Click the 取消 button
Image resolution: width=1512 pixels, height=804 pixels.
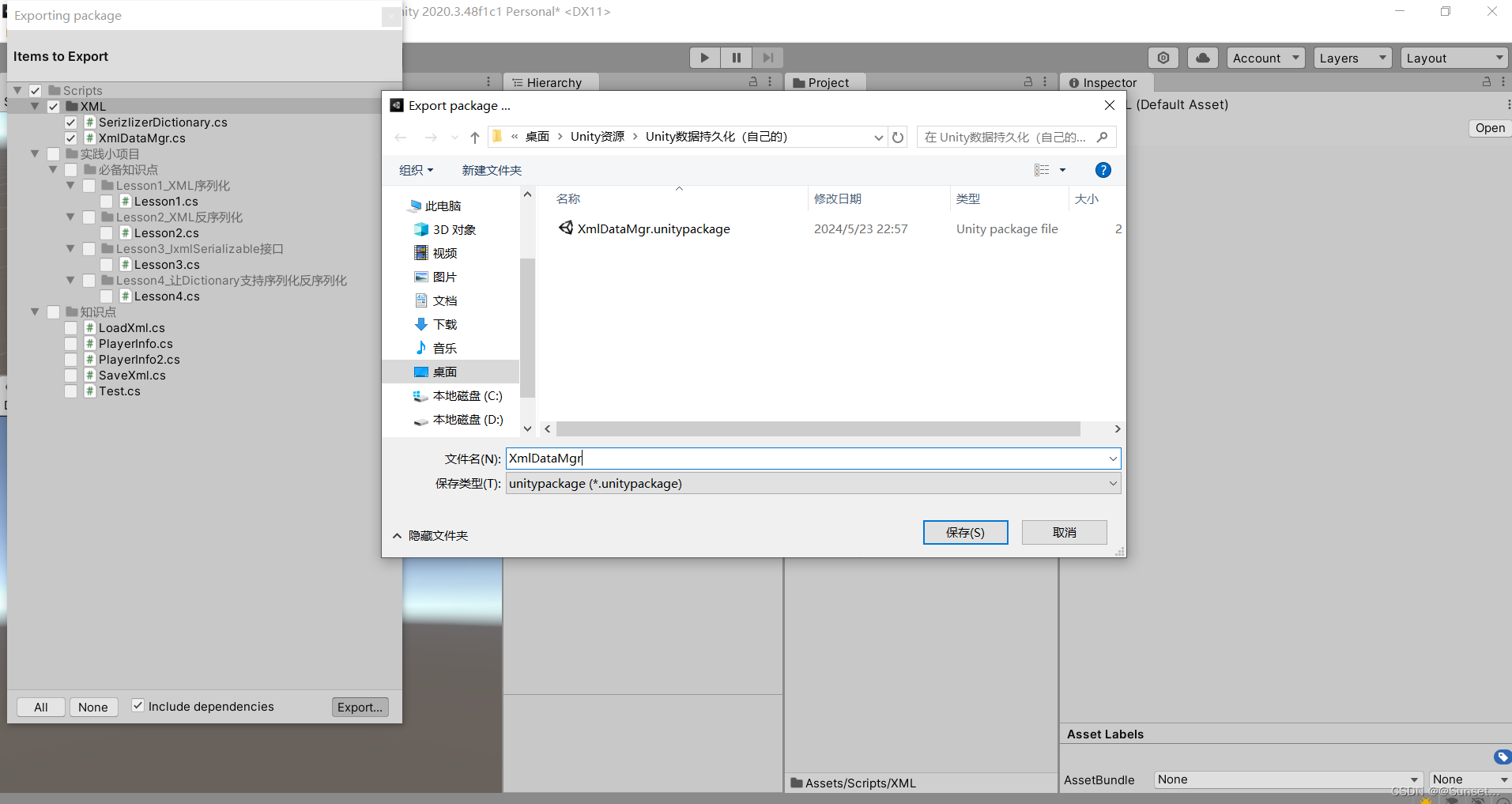click(x=1064, y=532)
